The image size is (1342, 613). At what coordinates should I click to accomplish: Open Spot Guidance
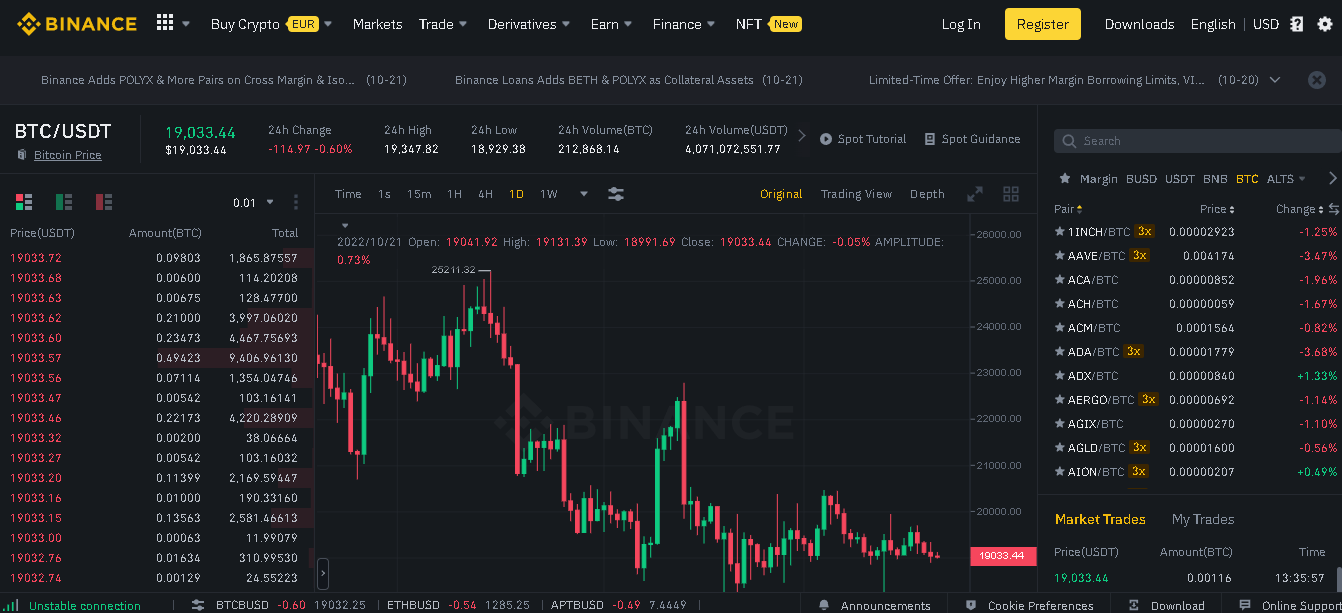coord(972,139)
